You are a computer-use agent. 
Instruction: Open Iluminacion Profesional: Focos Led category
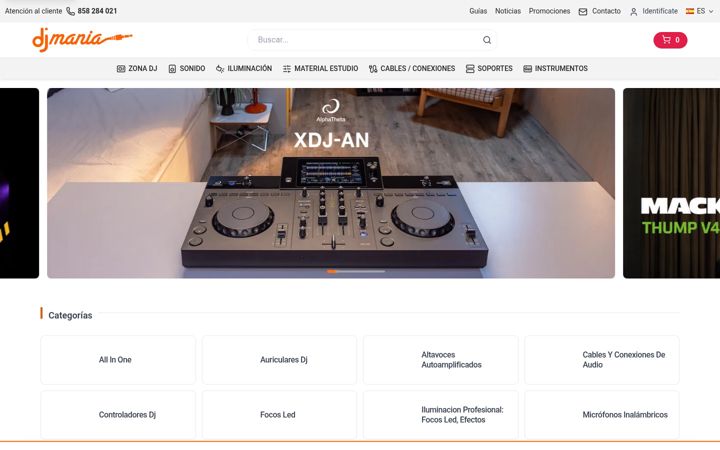pos(440,415)
